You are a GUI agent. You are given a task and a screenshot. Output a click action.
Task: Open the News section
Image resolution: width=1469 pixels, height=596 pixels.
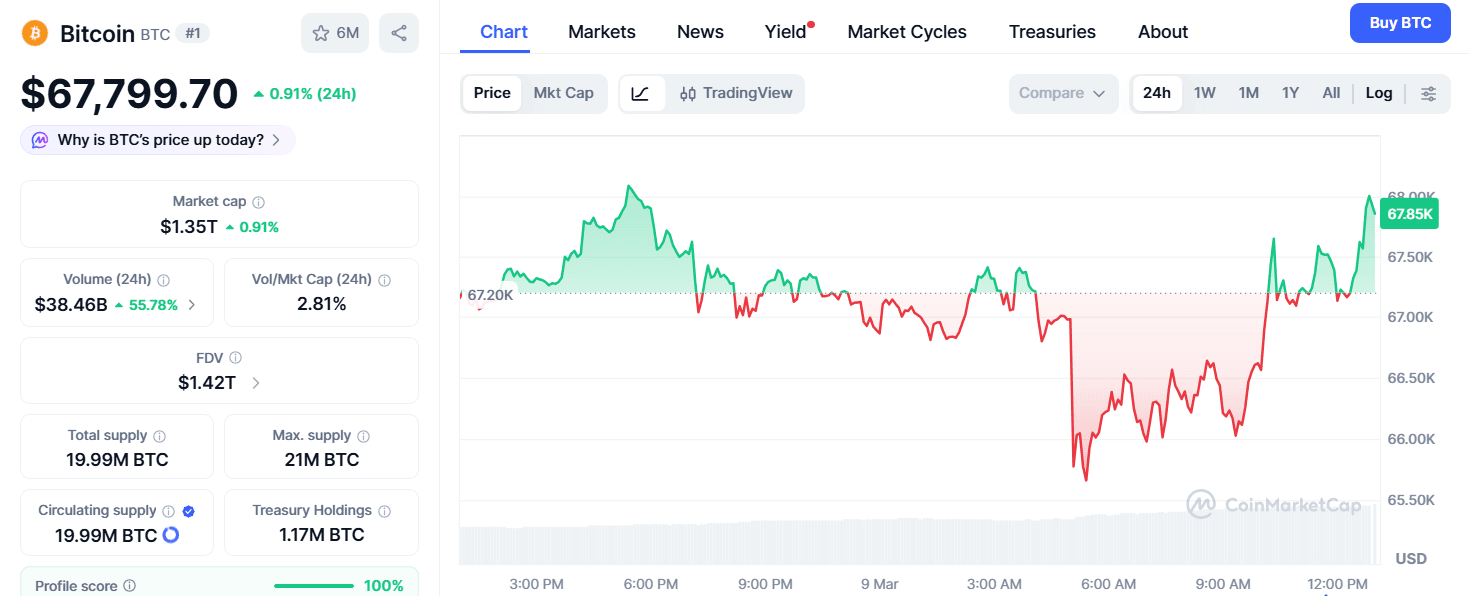point(699,31)
